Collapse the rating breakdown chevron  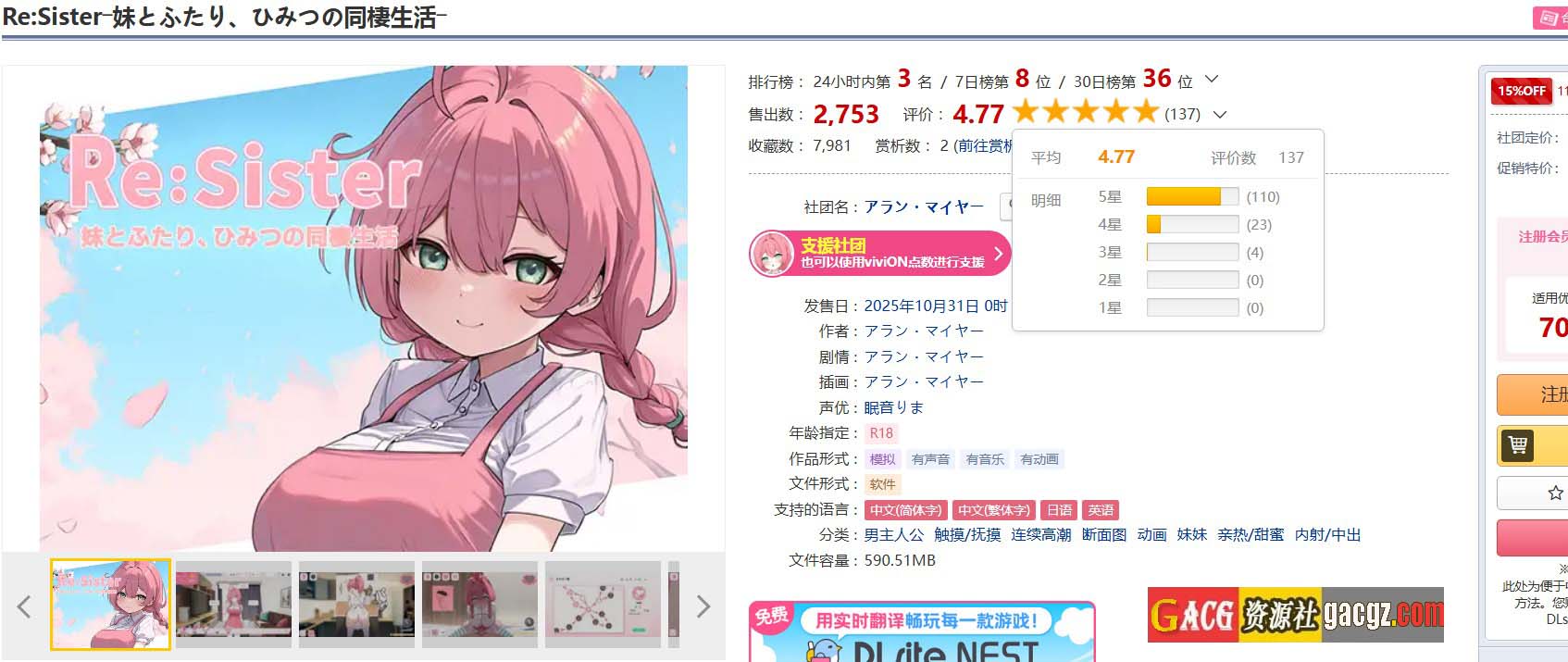[x=1220, y=115]
